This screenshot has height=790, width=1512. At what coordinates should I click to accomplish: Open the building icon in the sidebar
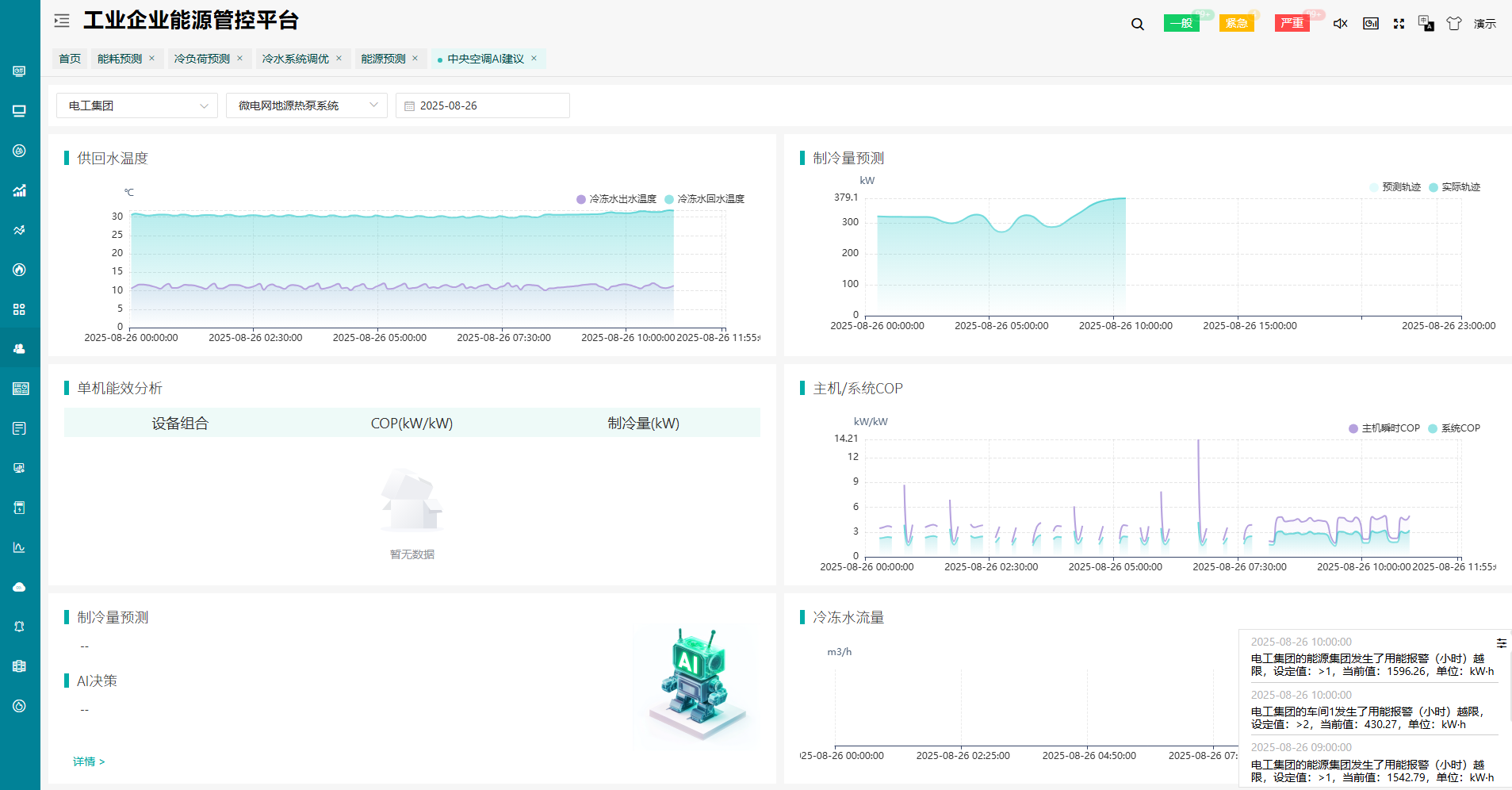[x=20, y=666]
